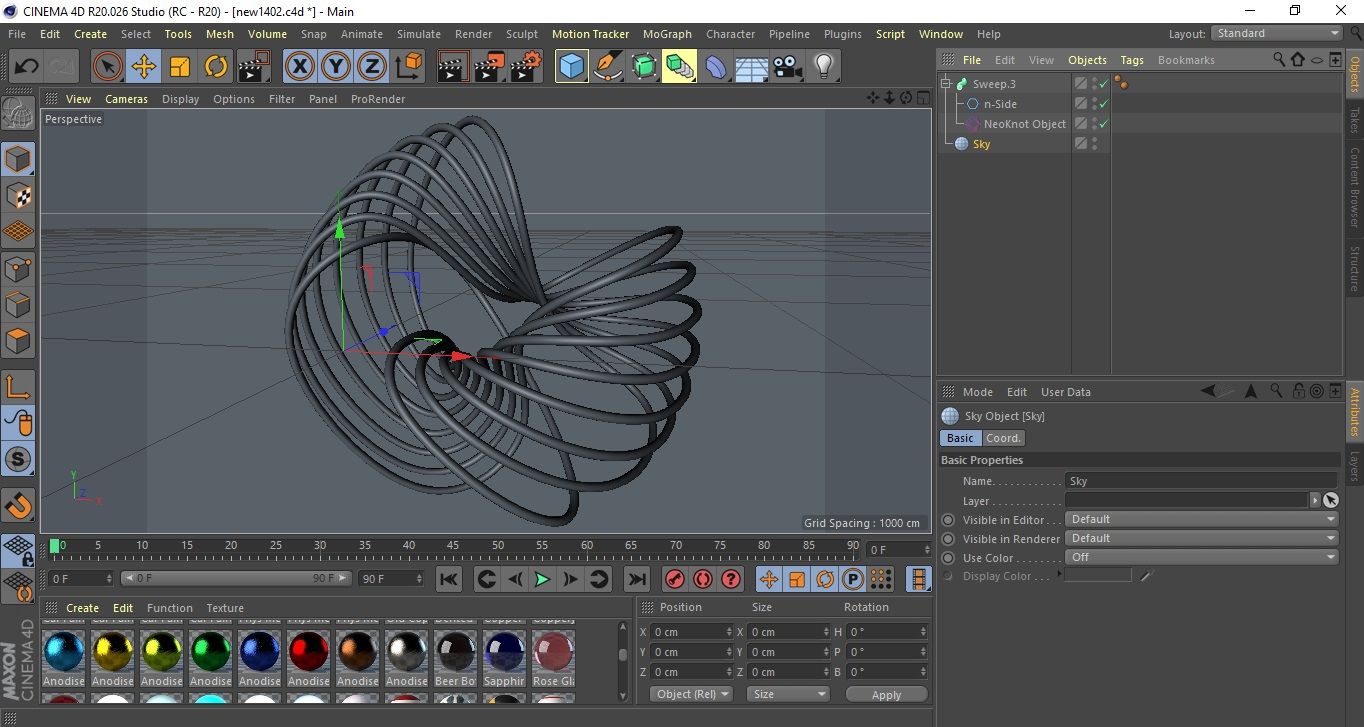Switch to Points mode
The width and height of the screenshot is (1364, 727).
coord(18,268)
